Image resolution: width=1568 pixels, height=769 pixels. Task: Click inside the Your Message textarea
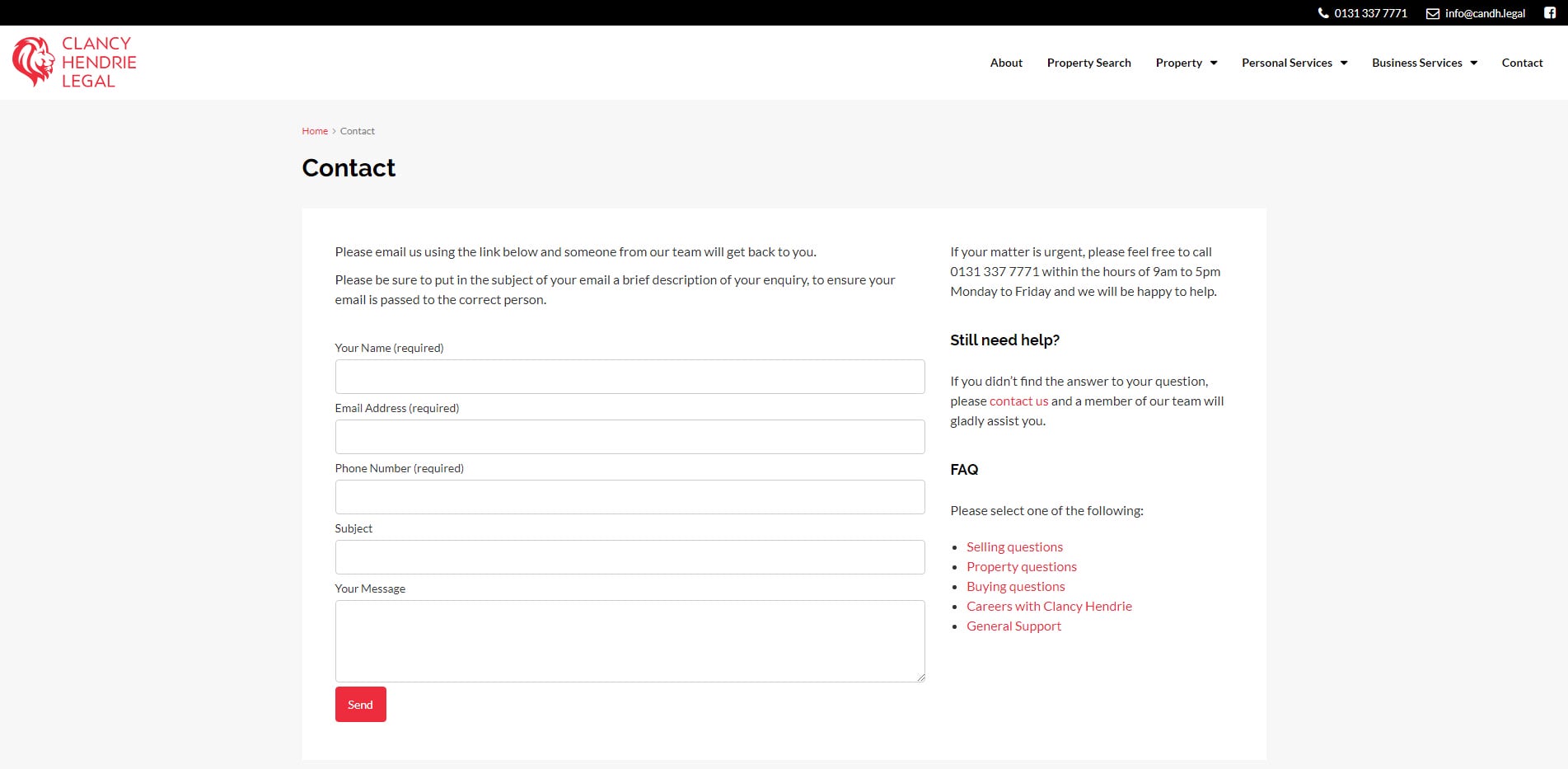pyautogui.click(x=630, y=641)
